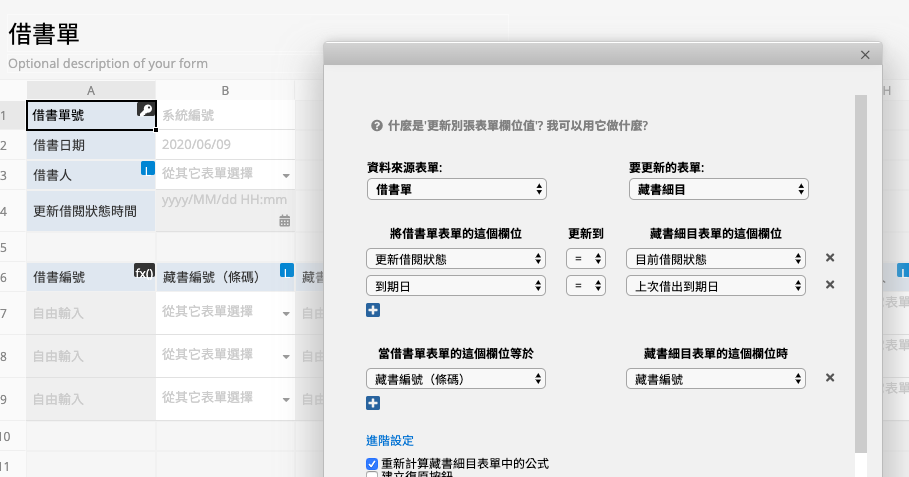Image resolution: width=909 pixels, height=477 pixels.
Task: Click the help question mark icon
Action: click(x=376, y=126)
